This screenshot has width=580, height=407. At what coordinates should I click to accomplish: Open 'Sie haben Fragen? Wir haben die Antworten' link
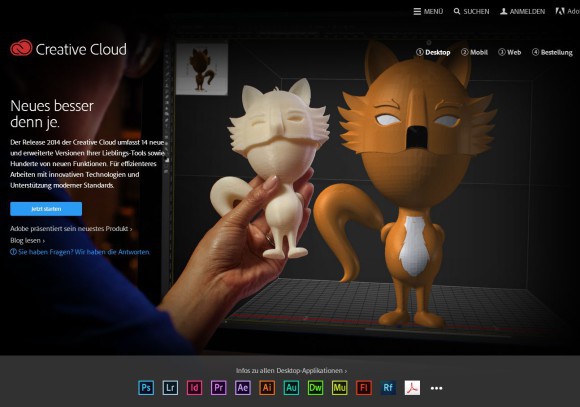point(80,252)
